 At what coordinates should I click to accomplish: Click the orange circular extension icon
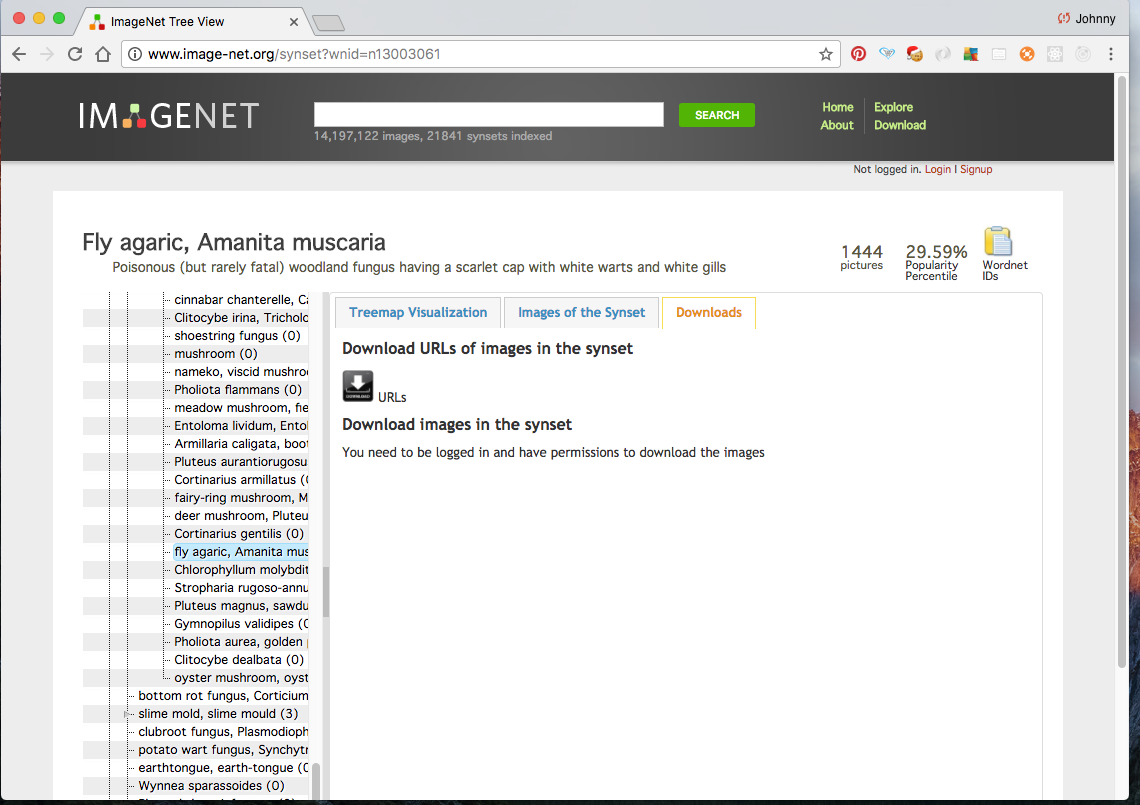[1027, 54]
